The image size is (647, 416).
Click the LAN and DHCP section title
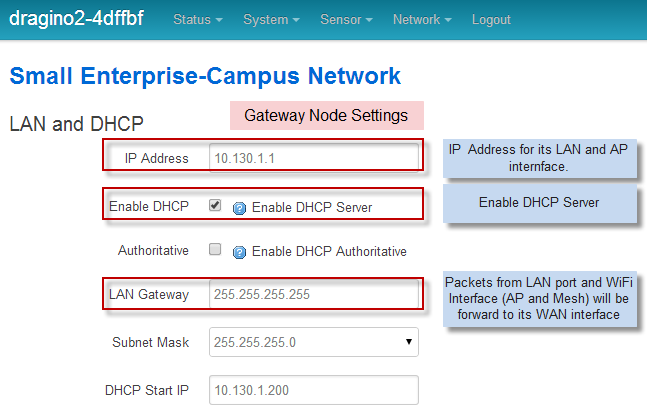(76, 124)
